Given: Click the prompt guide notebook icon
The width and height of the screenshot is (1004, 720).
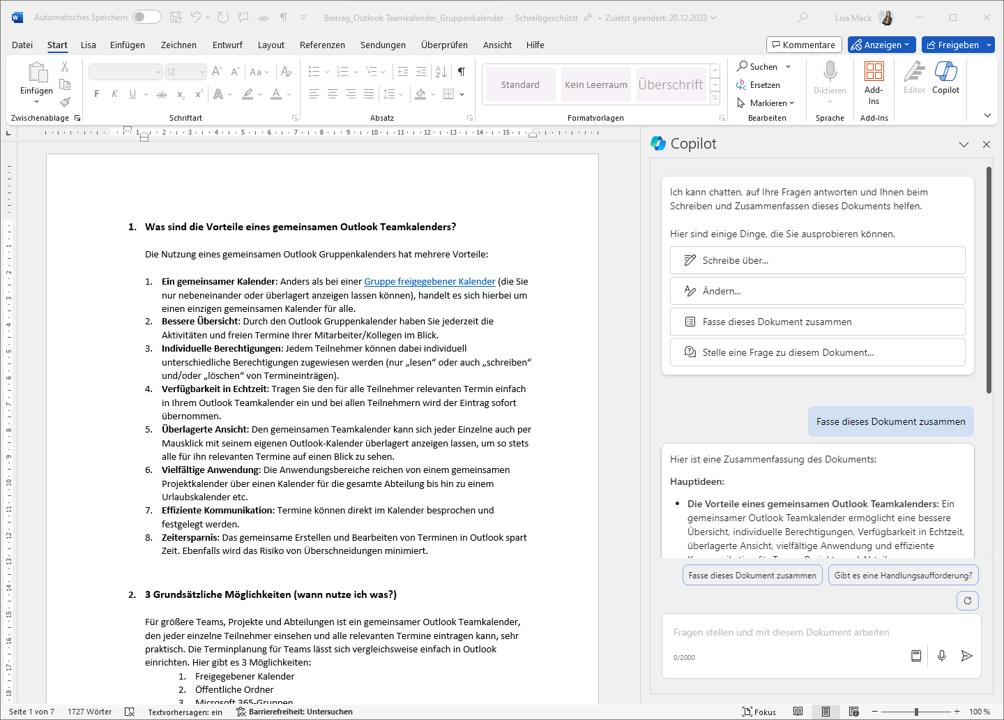Looking at the screenshot, I should (916, 655).
